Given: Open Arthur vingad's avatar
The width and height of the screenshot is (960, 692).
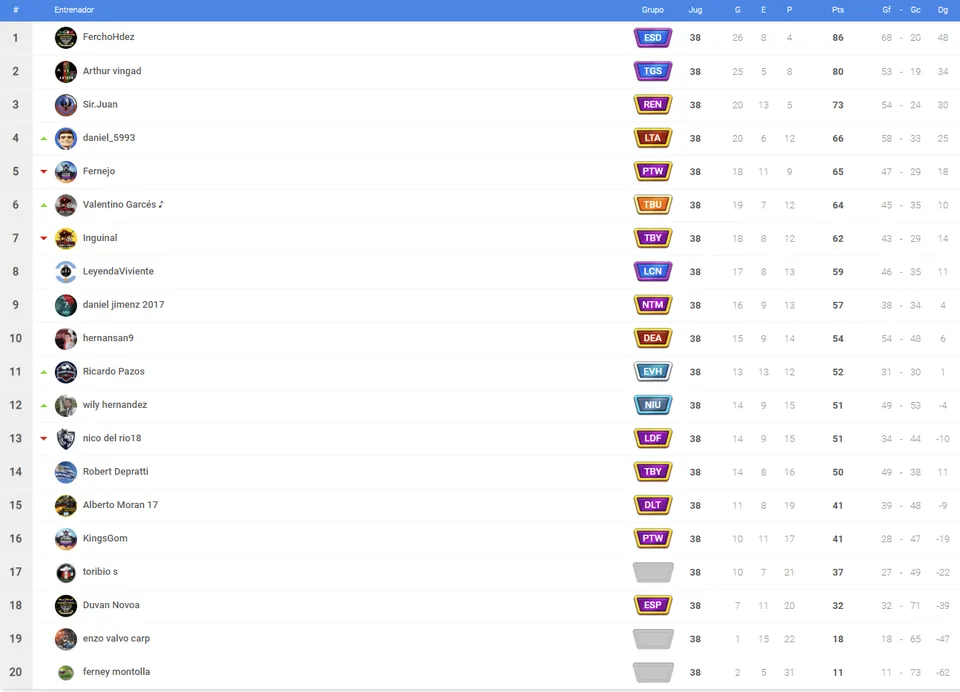Looking at the screenshot, I should [x=66, y=72].
